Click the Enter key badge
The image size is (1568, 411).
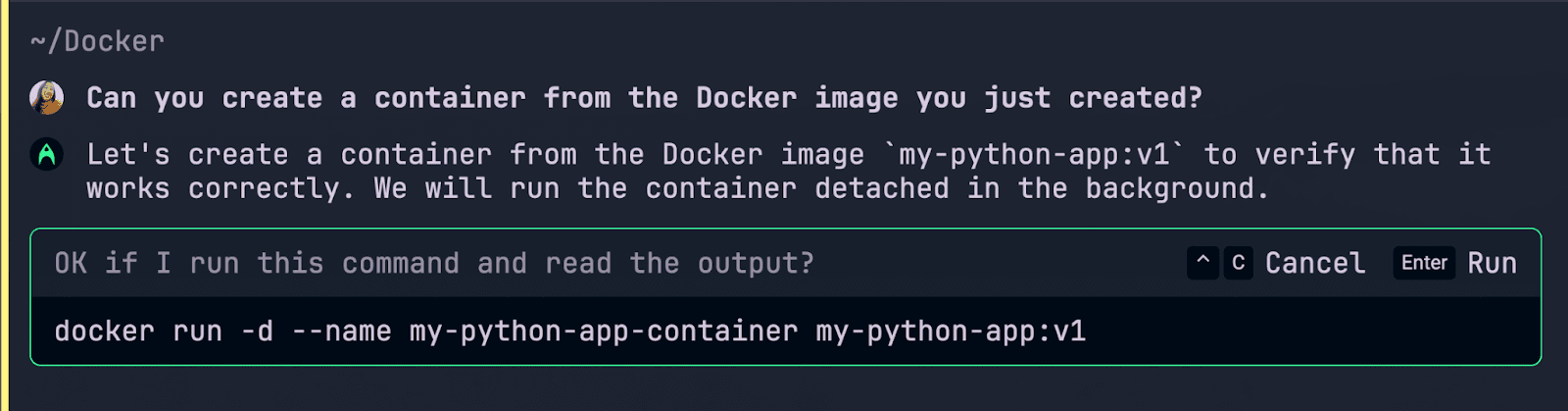1424,263
